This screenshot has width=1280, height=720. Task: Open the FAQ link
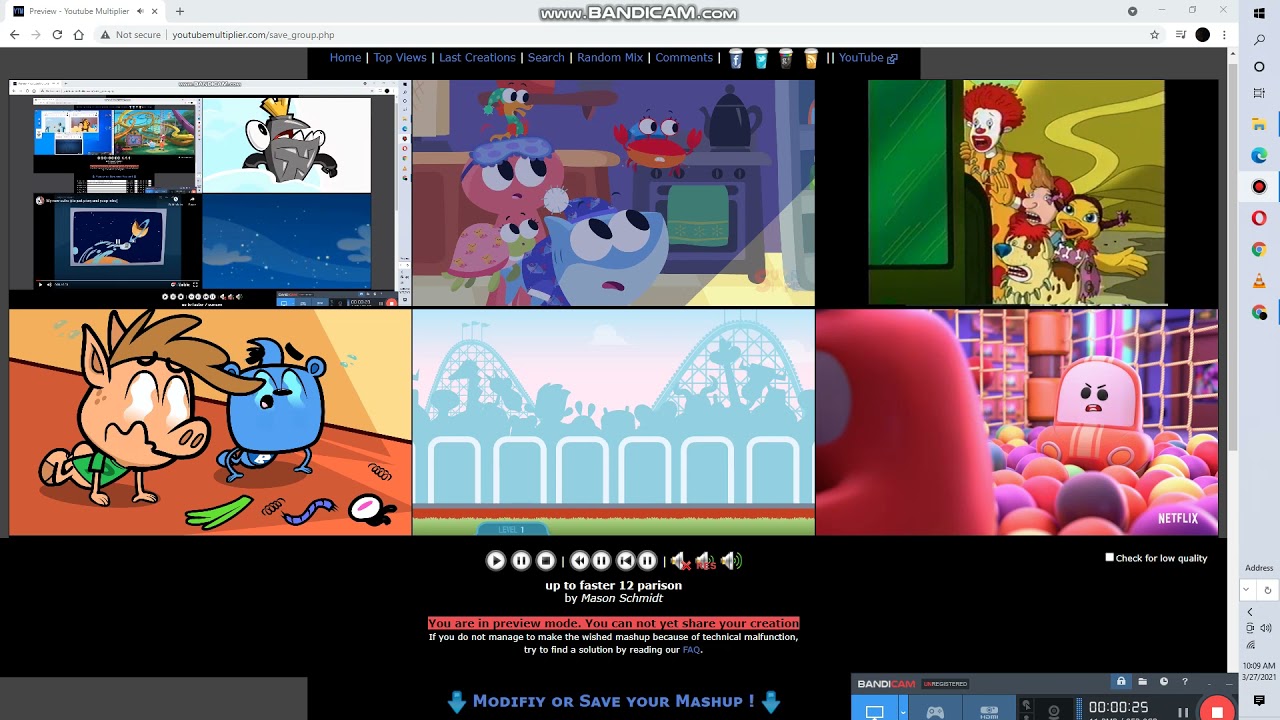tap(691, 650)
